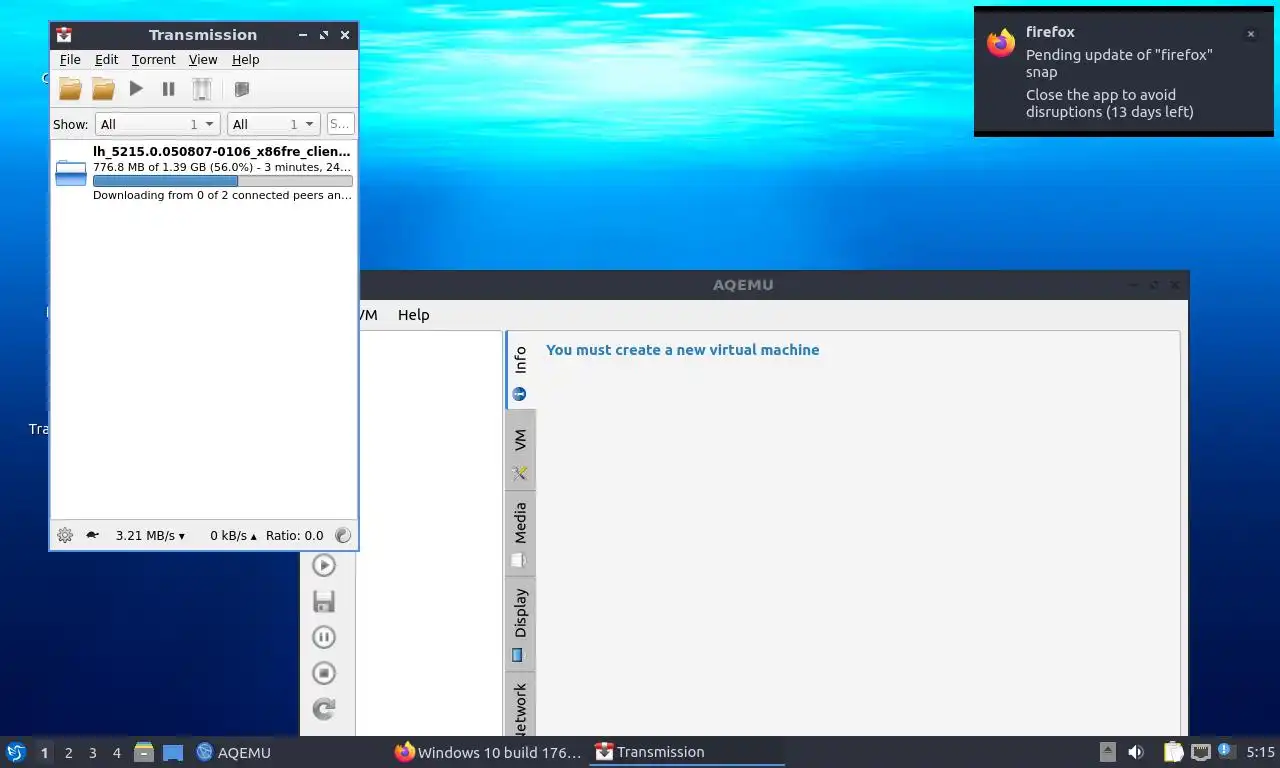Open the Help menu in Transmission

[245, 60]
